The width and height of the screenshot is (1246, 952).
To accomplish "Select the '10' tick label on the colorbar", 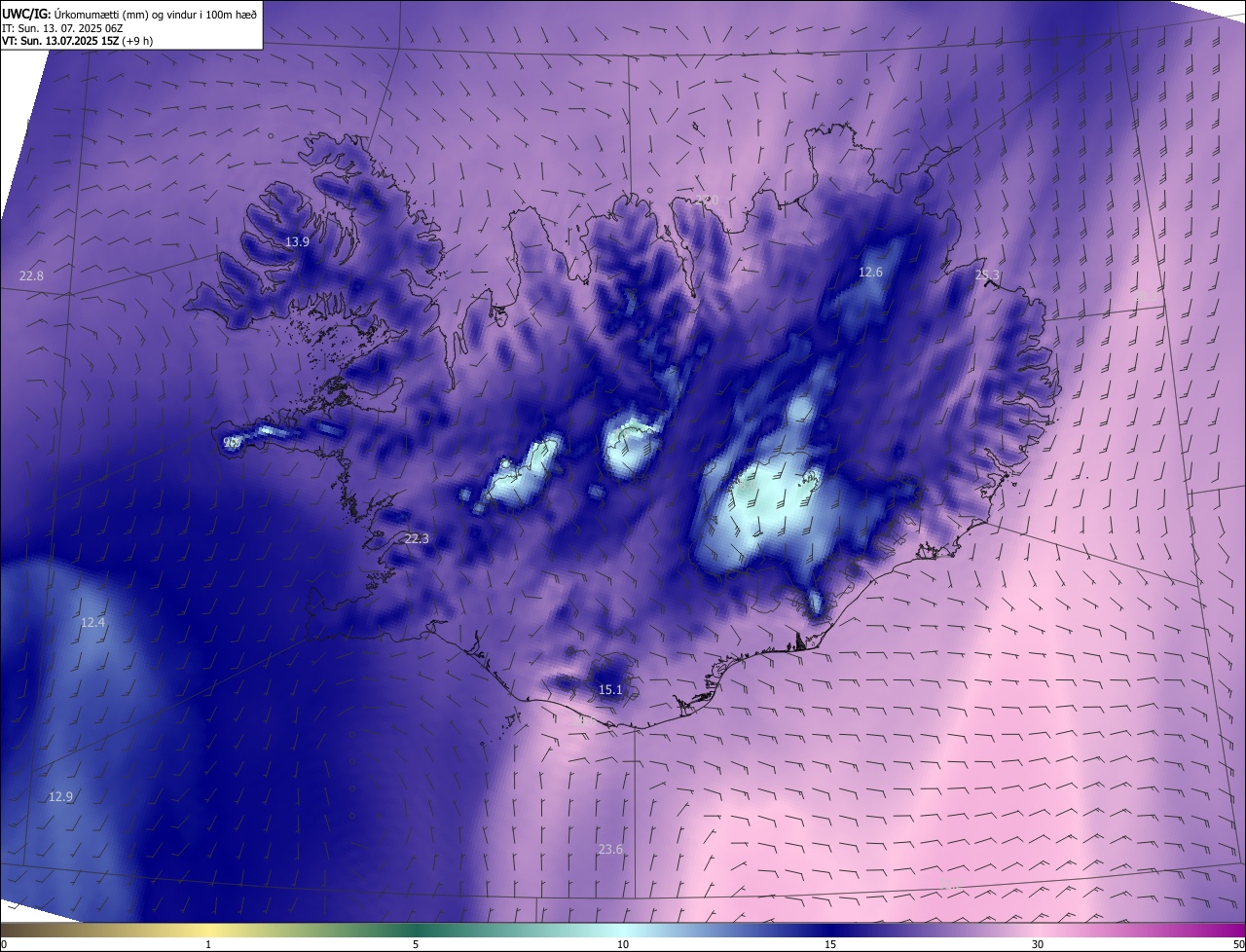I will coord(623,944).
